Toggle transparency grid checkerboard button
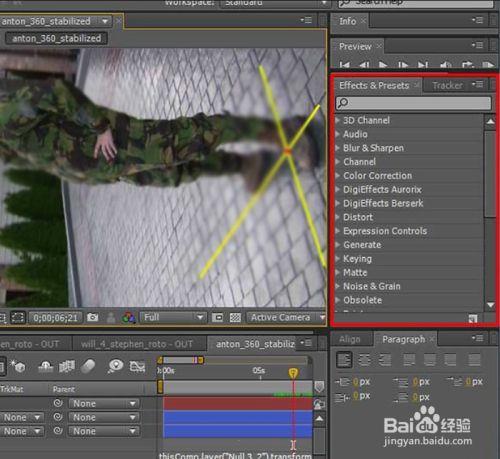Screen dimensions: 500x459 pos(235,317)
